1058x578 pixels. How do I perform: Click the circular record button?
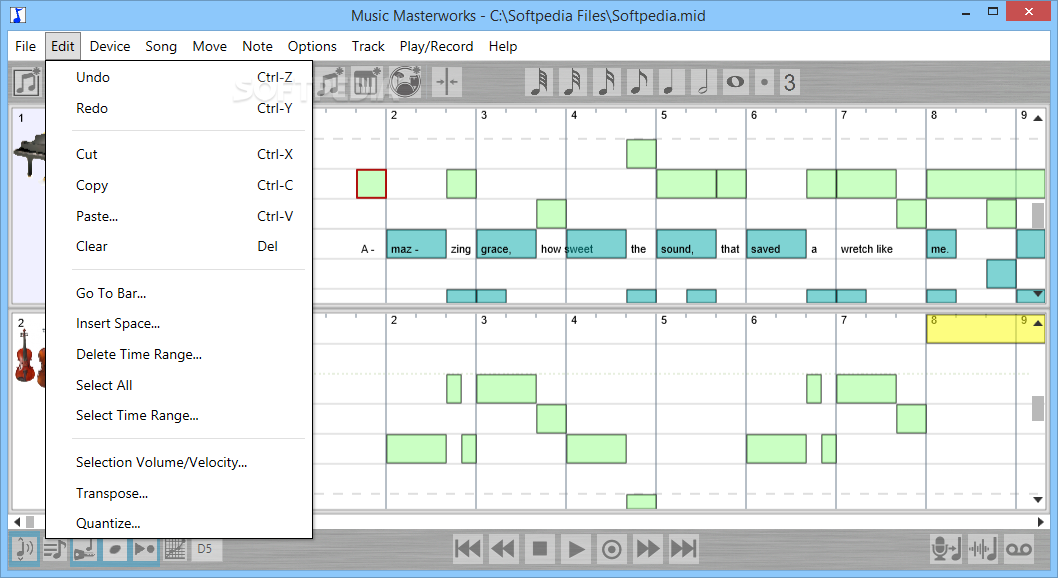point(612,549)
